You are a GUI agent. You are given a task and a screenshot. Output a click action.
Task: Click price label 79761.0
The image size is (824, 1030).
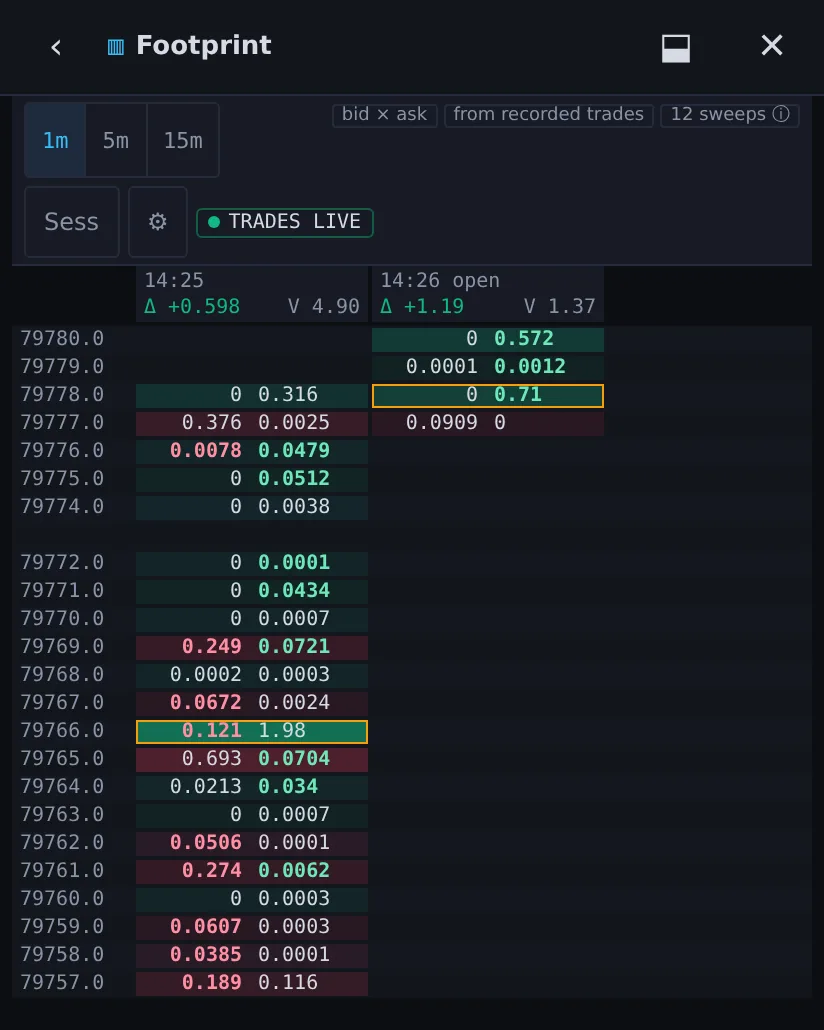pyautogui.click(x=62, y=870)
